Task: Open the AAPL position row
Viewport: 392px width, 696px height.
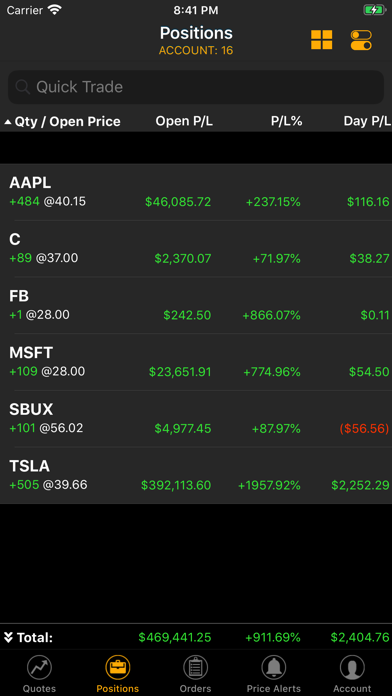Action: tap(196, 192)
